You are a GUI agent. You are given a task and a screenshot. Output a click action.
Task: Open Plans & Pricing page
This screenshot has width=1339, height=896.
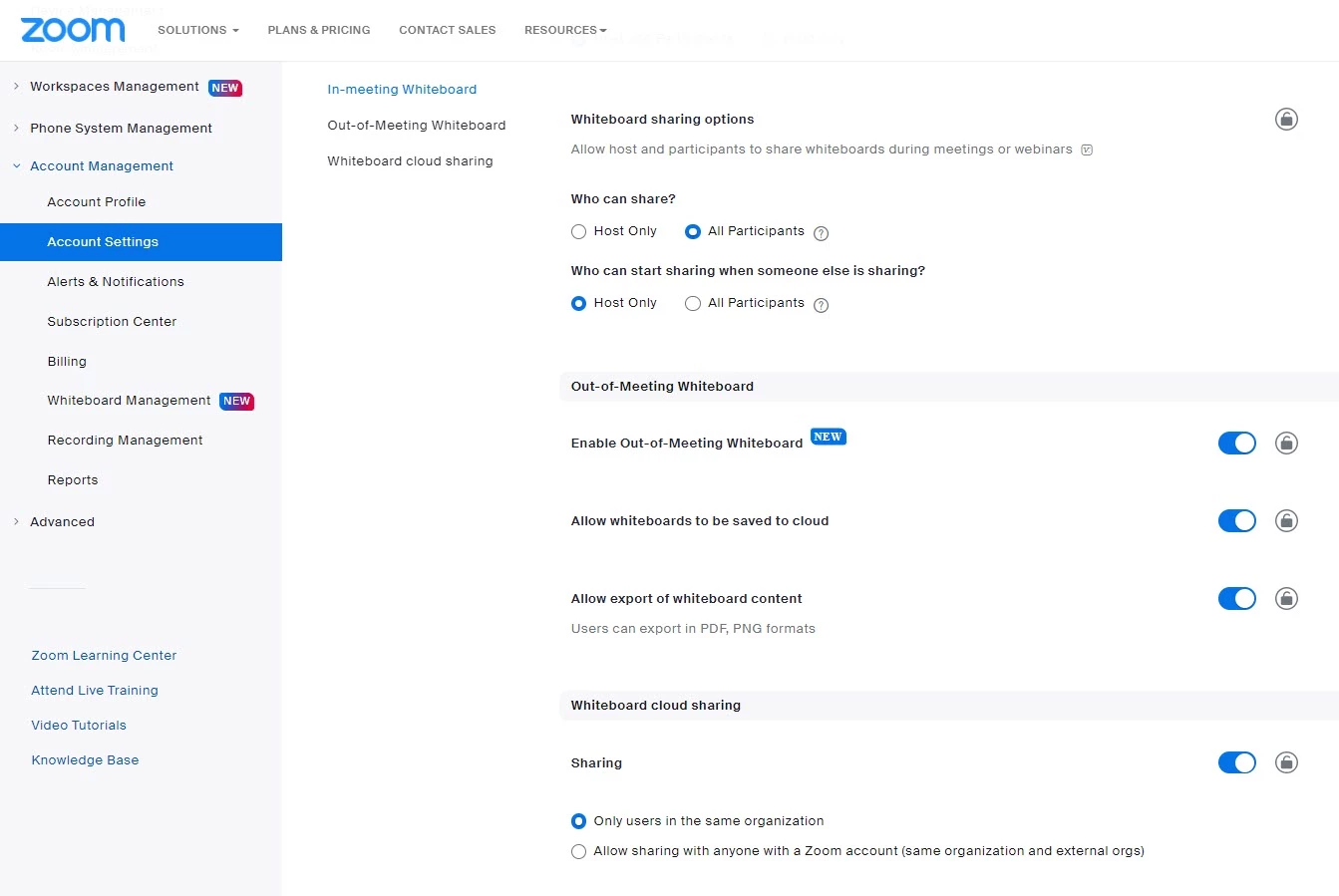click(319, 30)
